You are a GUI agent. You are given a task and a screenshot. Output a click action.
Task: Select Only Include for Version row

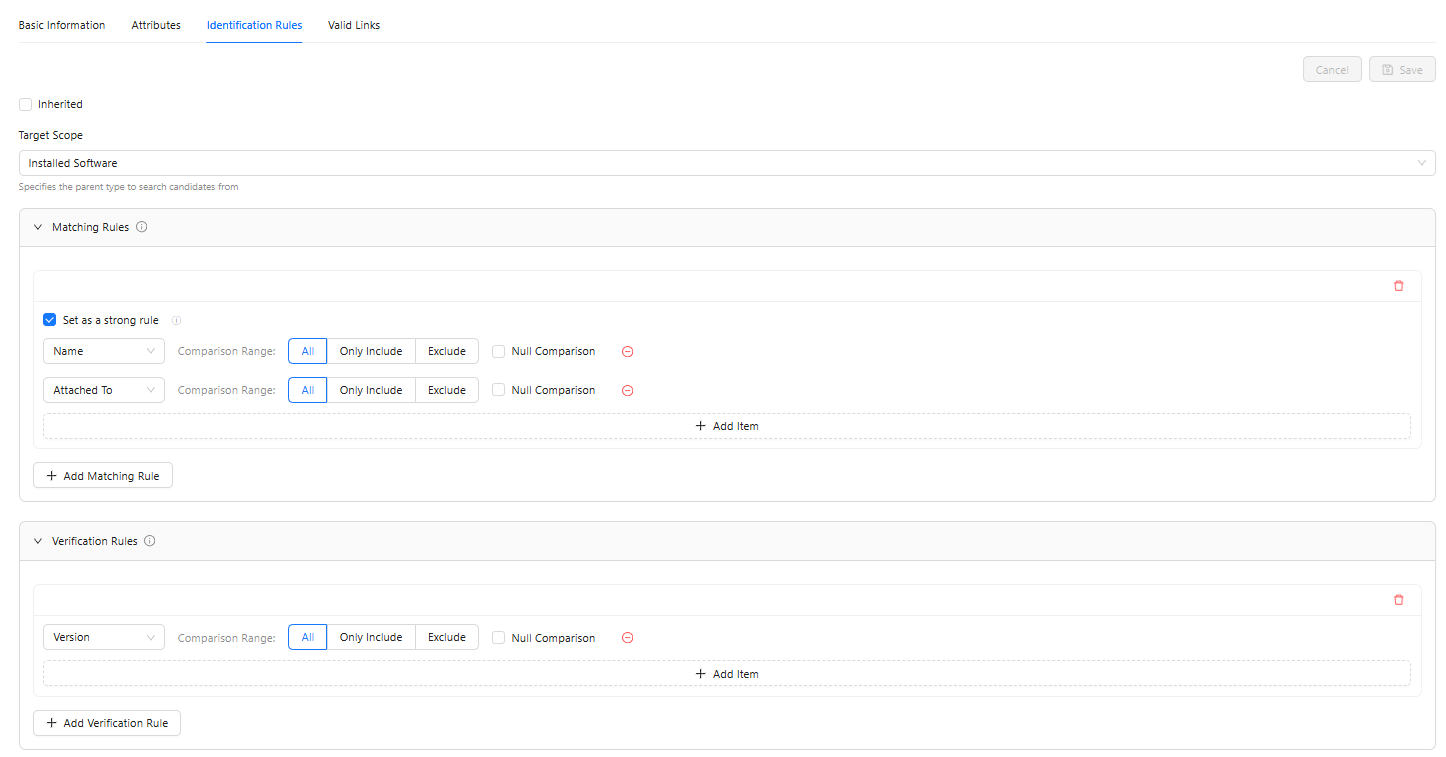pyautogui.click(x=371, y=637)
